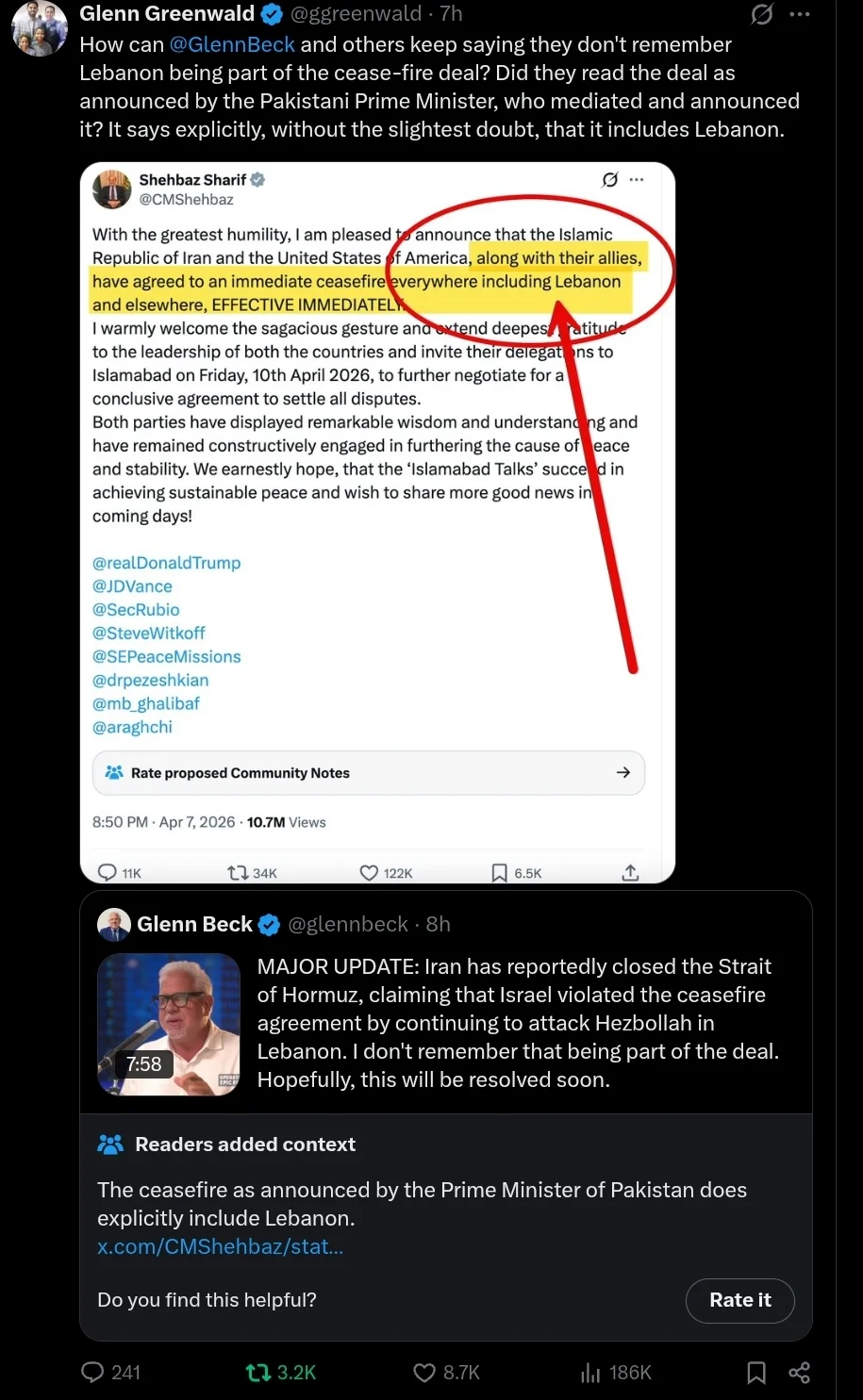
Task: Expand Rate proposed Community Notes arrow
Action: click(623, 772)
